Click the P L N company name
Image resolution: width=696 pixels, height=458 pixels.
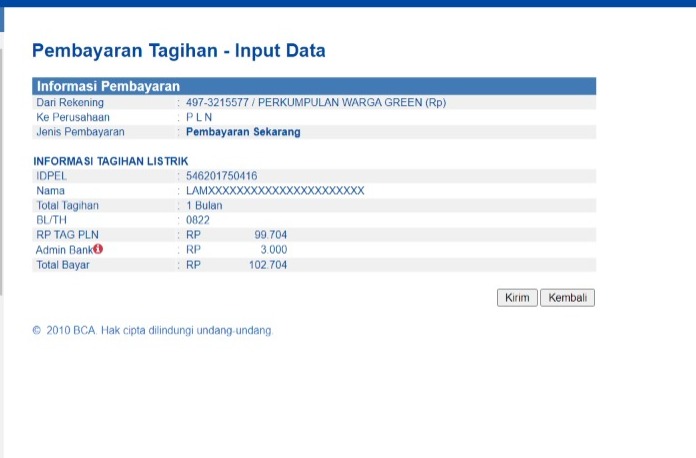(x=199, y=117)
